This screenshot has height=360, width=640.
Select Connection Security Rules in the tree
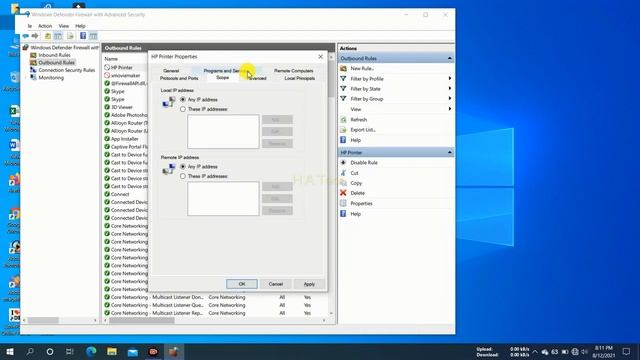[x=67, y=70]
